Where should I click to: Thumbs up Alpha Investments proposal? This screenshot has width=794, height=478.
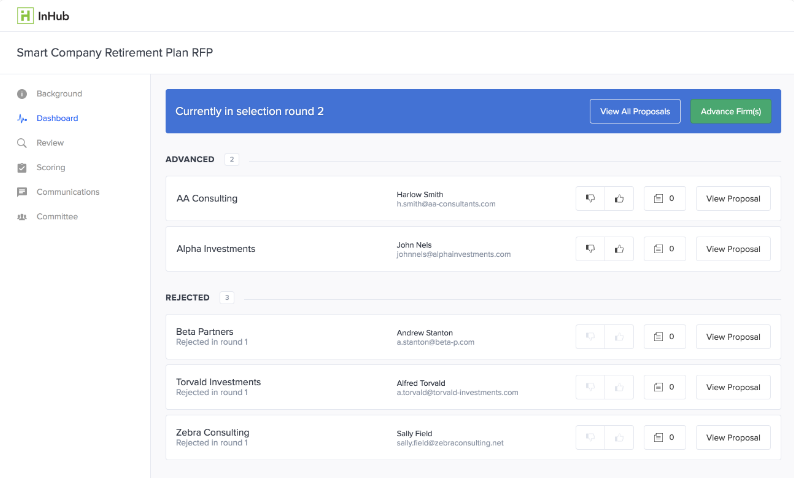pyautogui.click(x=619, y=249)
